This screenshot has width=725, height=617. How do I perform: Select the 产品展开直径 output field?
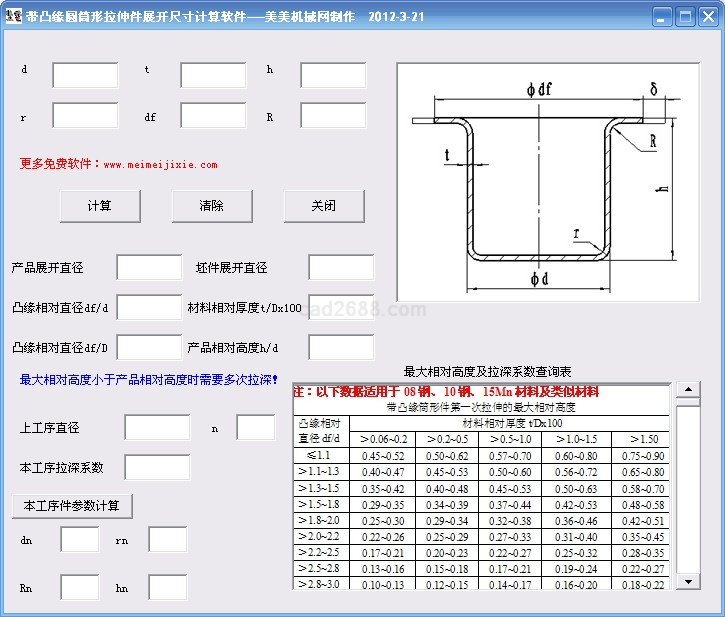[x=149, y=268]
